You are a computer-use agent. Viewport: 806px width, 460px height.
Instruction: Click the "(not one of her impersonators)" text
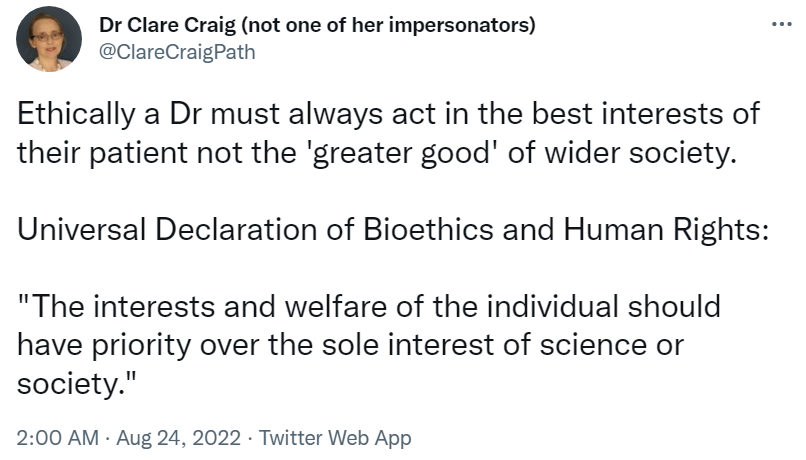click(x=401, y=26)
